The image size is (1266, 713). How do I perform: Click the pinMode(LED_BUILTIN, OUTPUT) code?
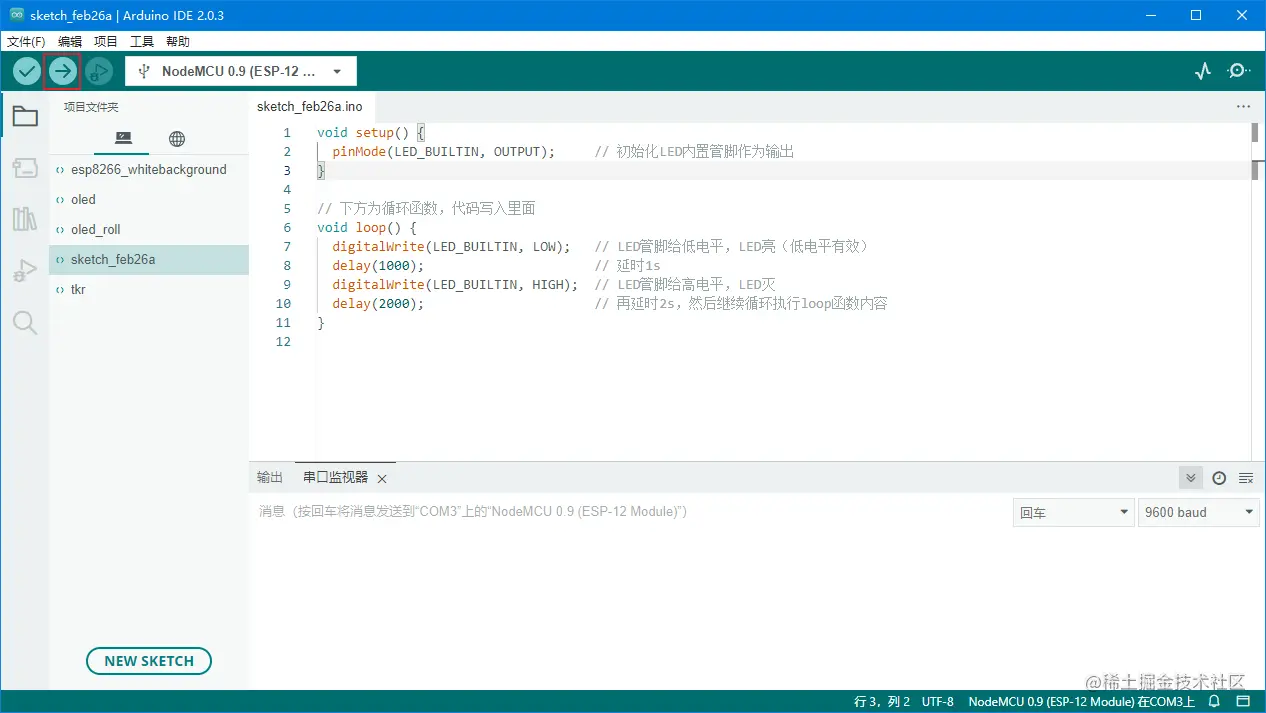click(x=443, y=152)
